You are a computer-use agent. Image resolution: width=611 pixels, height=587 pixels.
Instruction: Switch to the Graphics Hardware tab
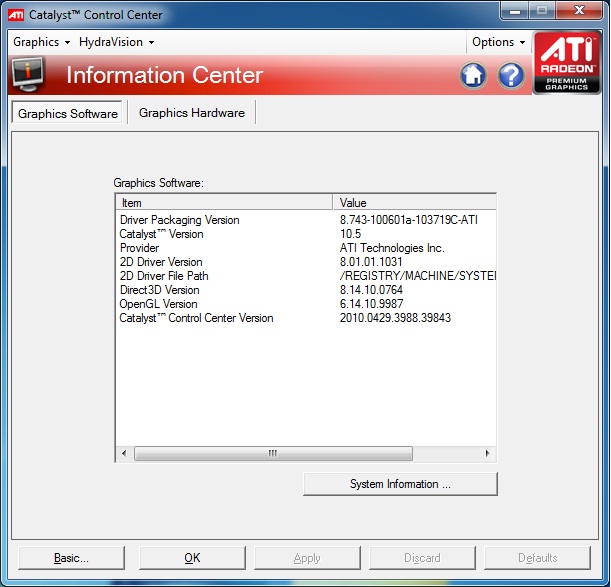(x=192, y=113)
